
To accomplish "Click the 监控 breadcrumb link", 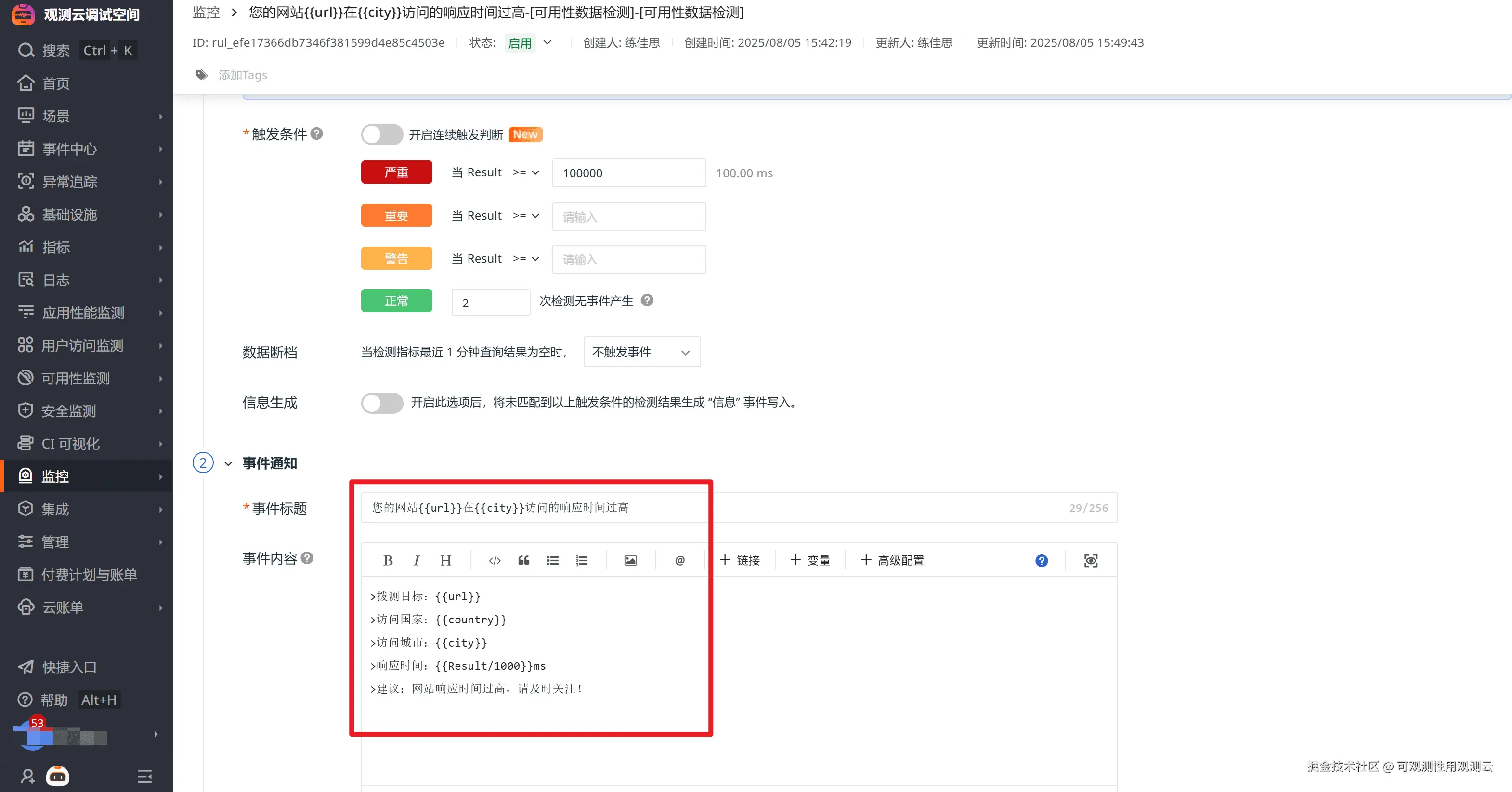I will 206,13.
